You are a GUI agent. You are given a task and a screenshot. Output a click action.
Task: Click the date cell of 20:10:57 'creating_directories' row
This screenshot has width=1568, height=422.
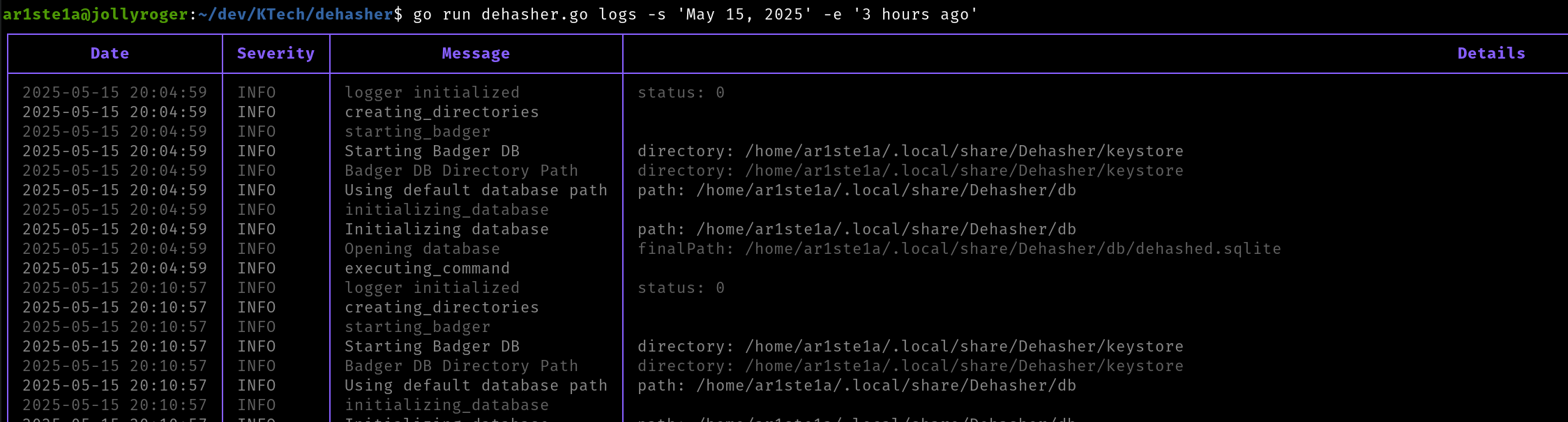(x=114, y=308)
